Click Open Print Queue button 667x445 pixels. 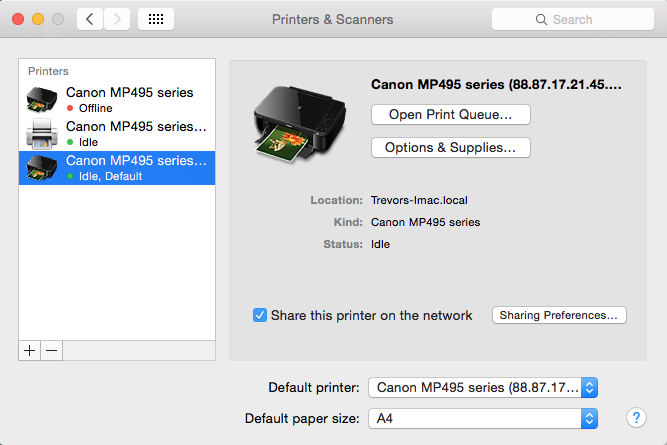click(x=450, y=115)
